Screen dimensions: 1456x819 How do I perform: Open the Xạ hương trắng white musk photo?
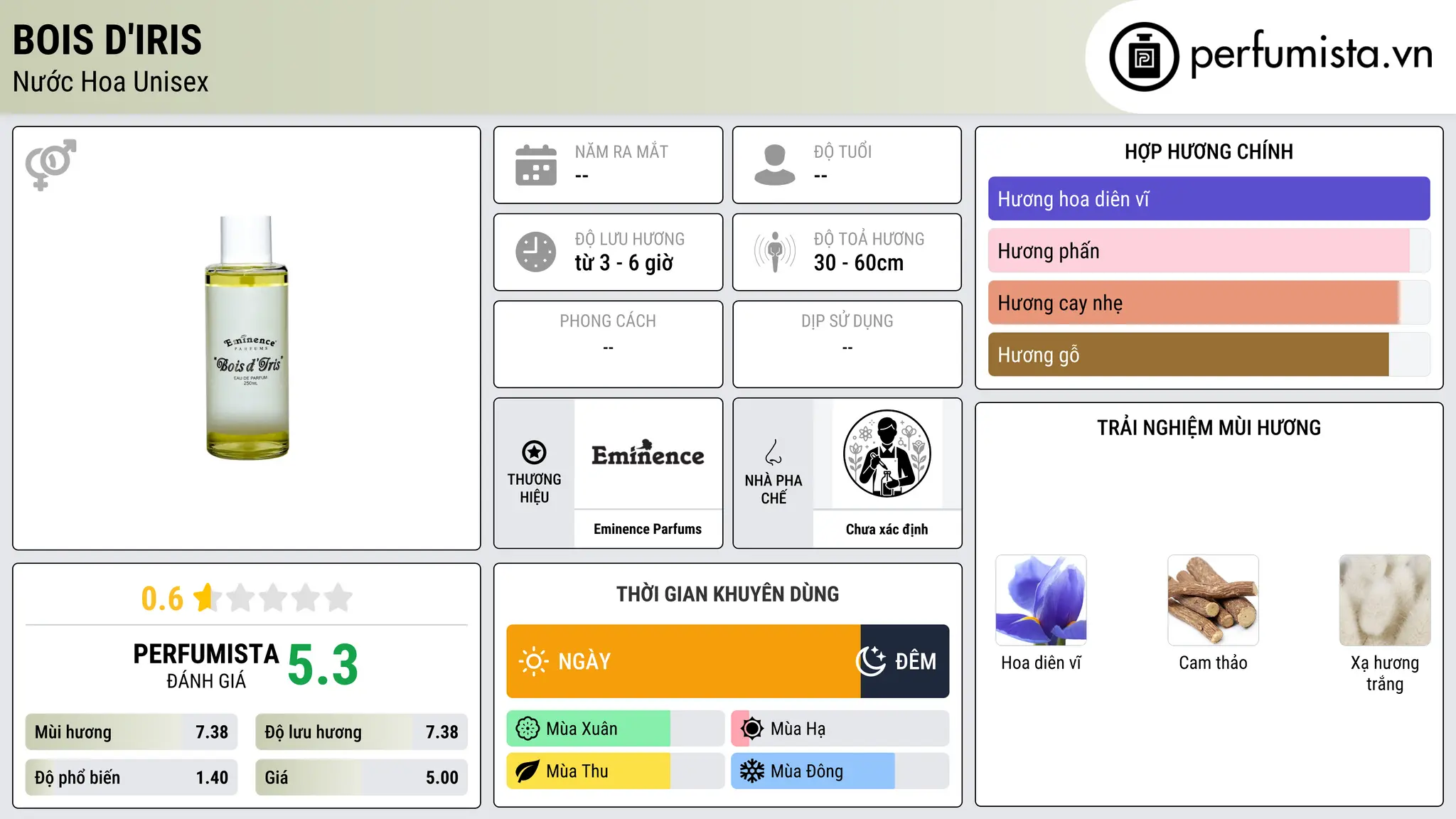point(1385,600)
